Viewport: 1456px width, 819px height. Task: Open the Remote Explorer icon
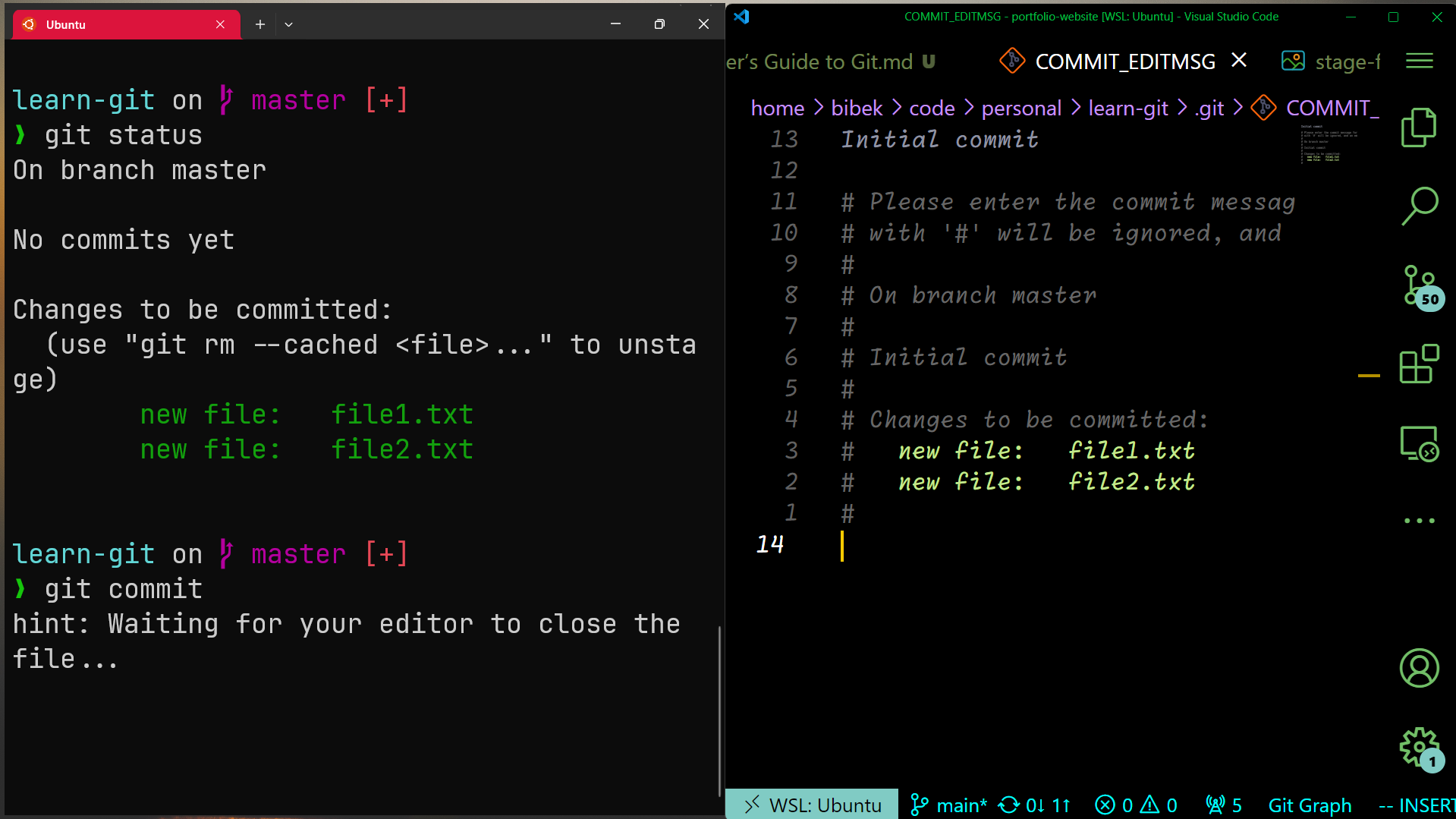1420,443
